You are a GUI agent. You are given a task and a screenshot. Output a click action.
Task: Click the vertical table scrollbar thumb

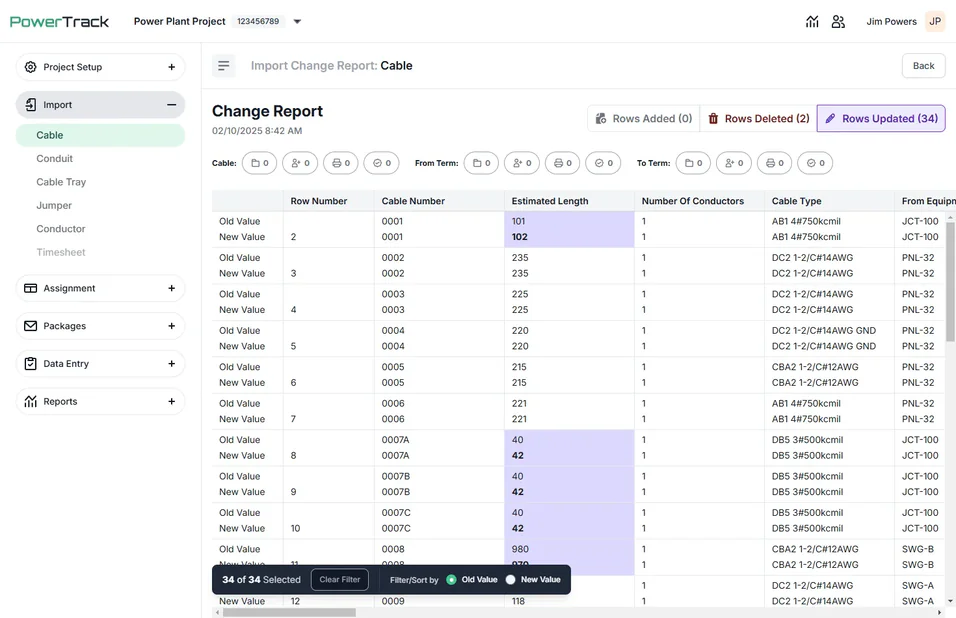950,282
